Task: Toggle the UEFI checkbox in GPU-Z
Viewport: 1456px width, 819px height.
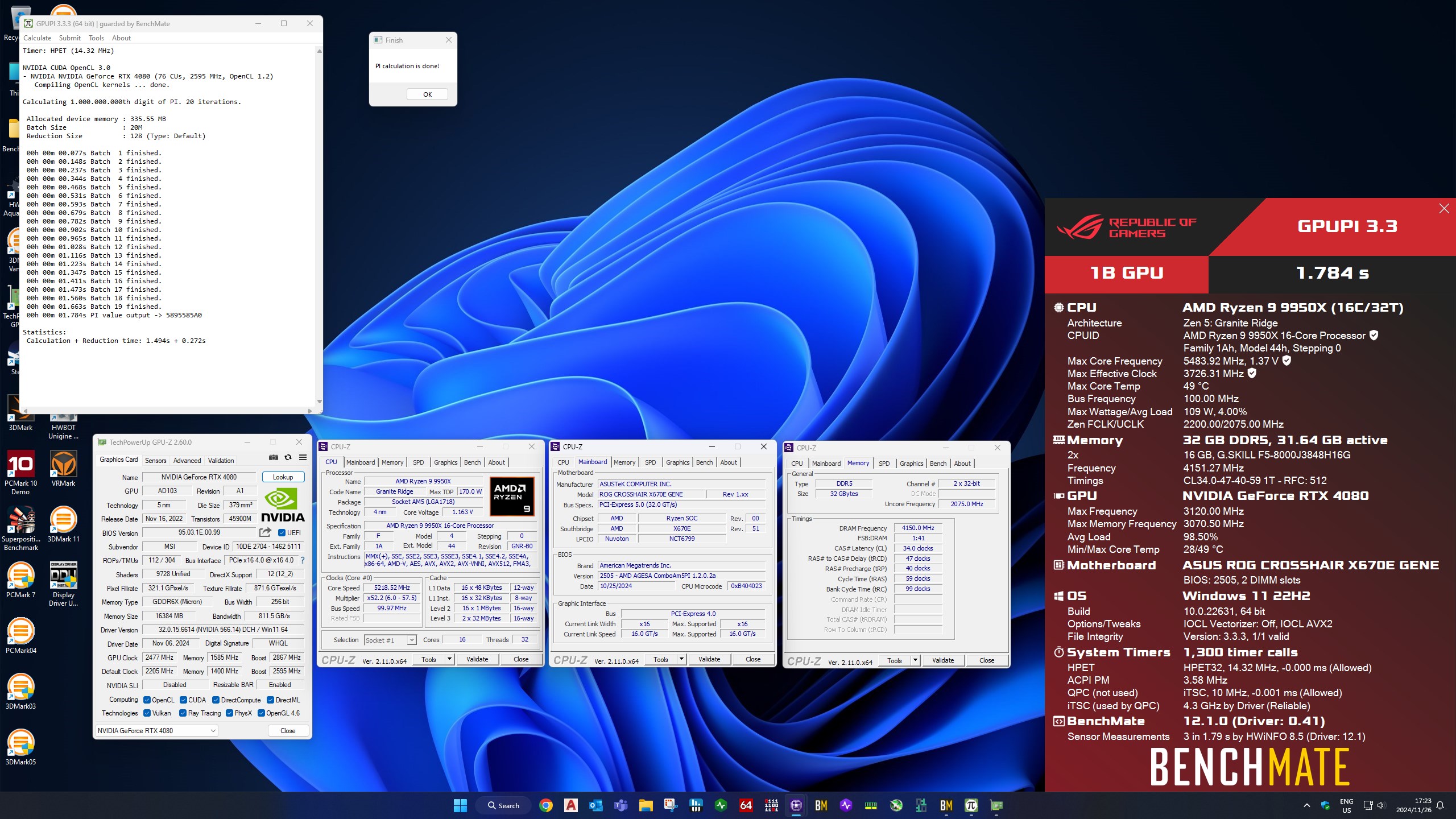Action: [282, 533]
